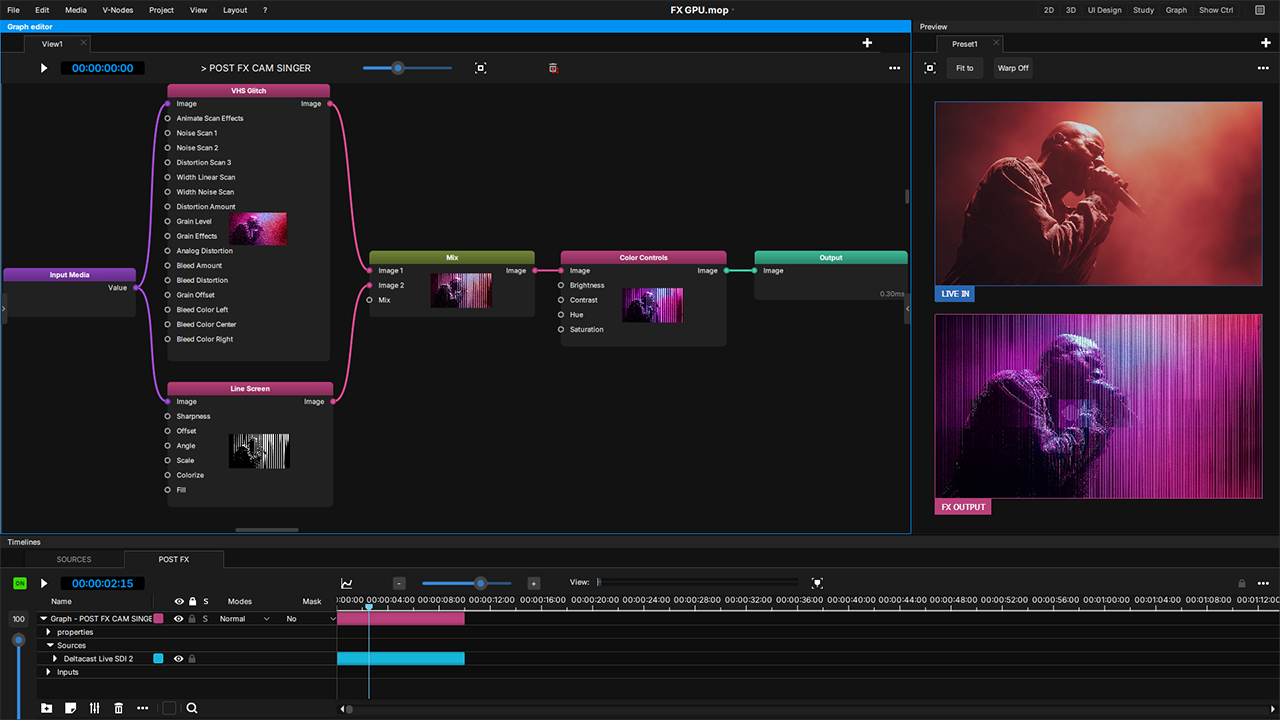Open the V-Nodes menu
Image resolution: width=1280 pixels, height=720 pixels.
pyautogui.click(x=116, y=10)
